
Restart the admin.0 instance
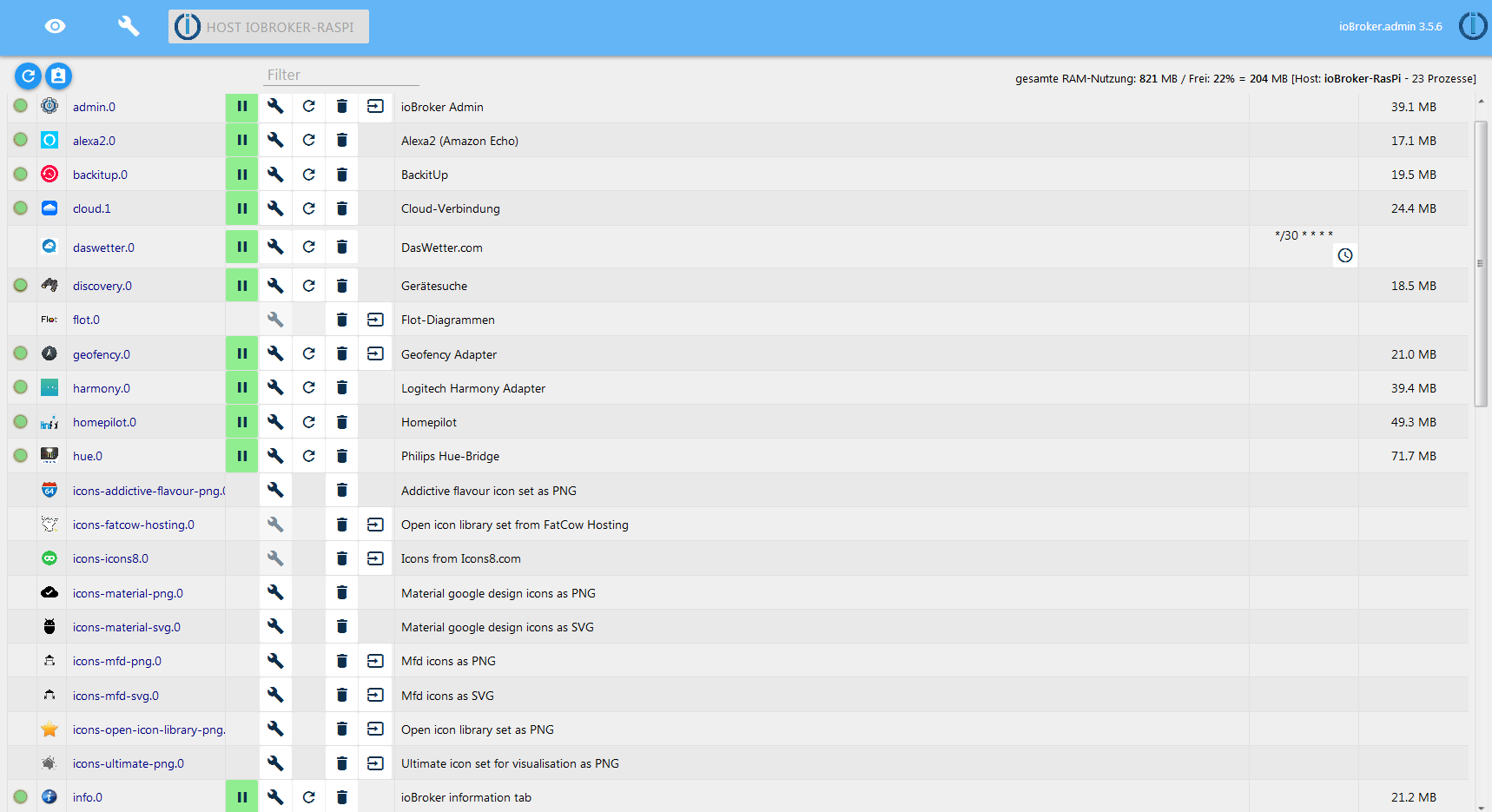[308, 106]
